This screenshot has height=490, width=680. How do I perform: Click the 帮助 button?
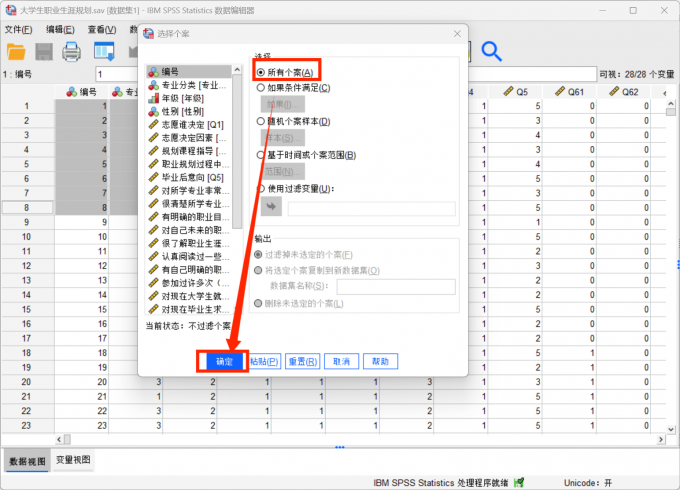click(x=380, y=361)
